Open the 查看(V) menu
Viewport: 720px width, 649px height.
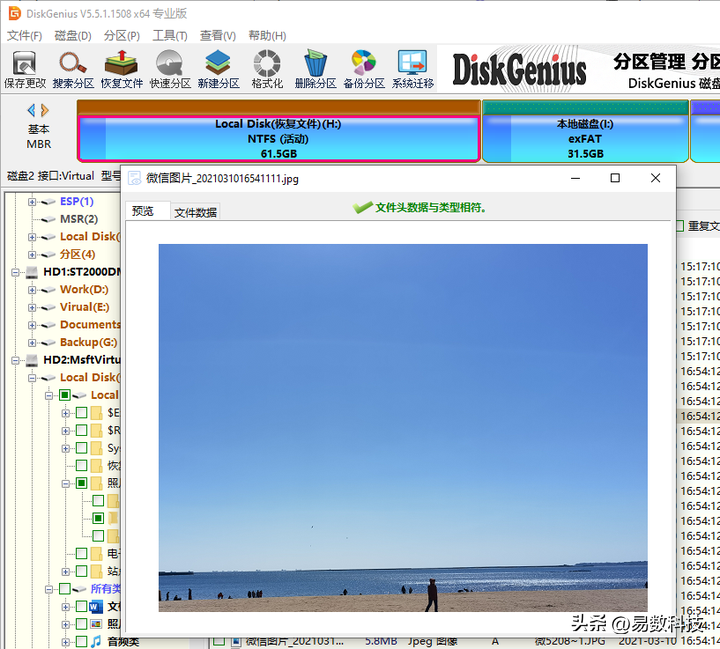(218, 36)
